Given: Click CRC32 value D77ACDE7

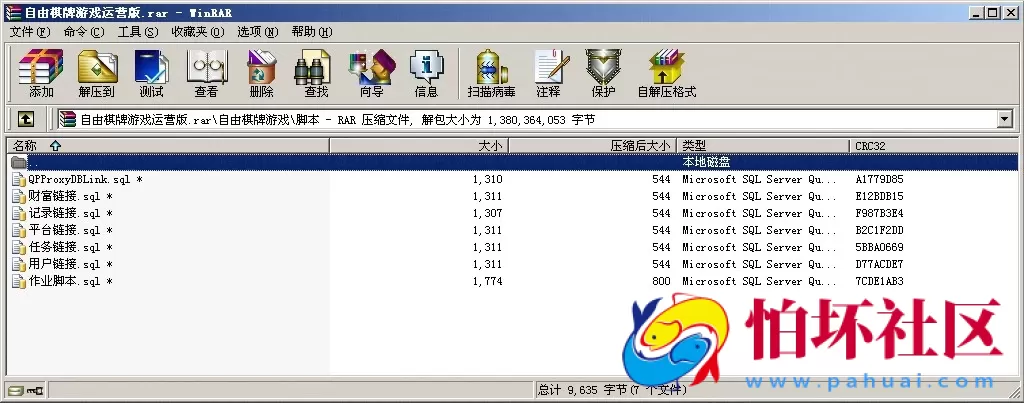Looking at the screenshot, I should pyautogui.click(x=879, y=264).
